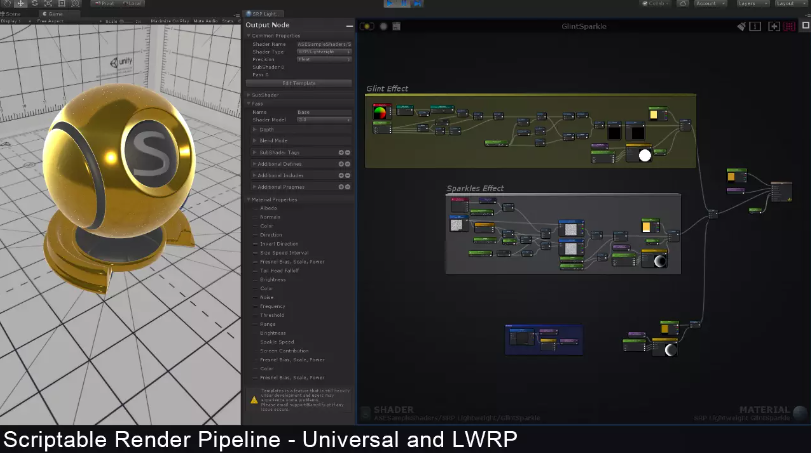Viewport: 811px width, 453px height.
Task: Click the Shader Name input field
Action: pyautogui.click(x=324, y=44)
